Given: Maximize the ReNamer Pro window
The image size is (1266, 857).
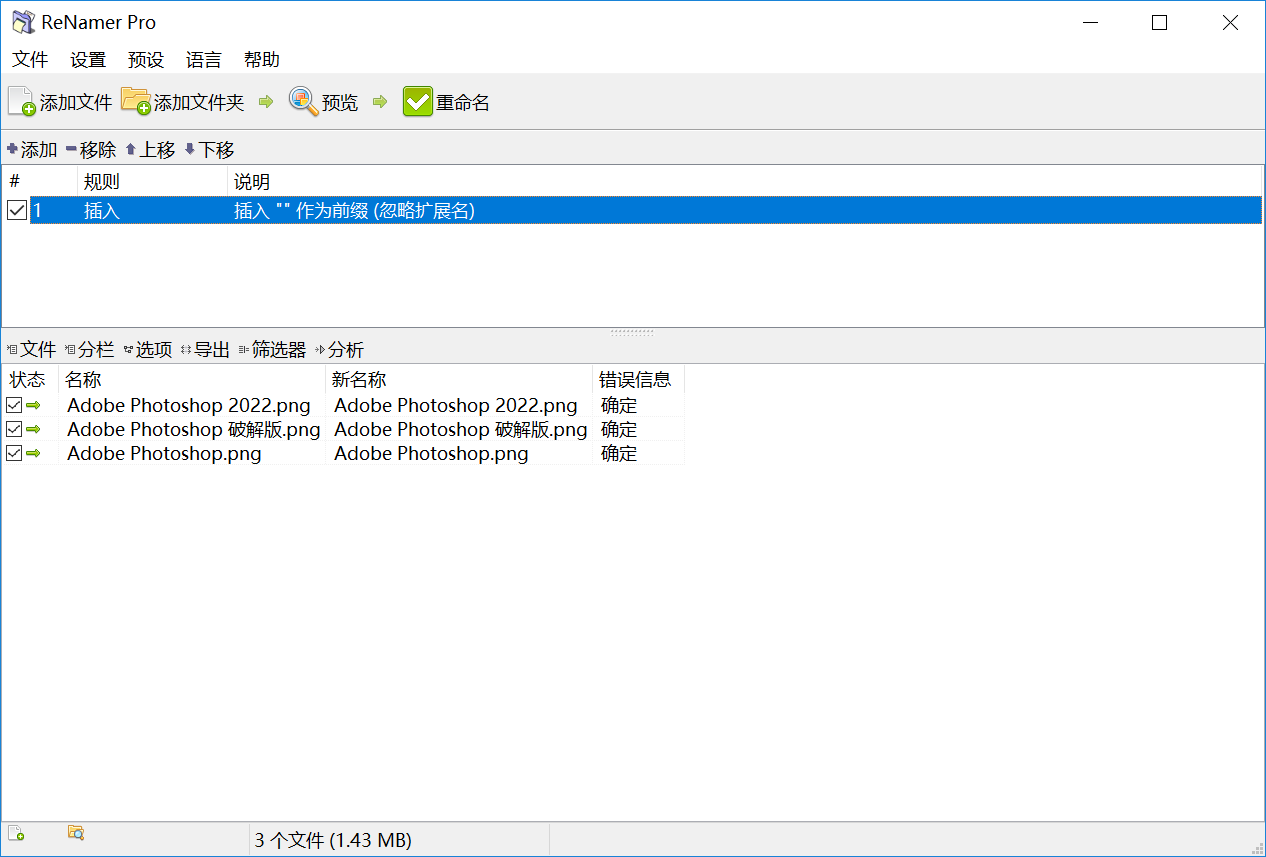Looking at the screenshot, I should click(x=1159, y=22).
